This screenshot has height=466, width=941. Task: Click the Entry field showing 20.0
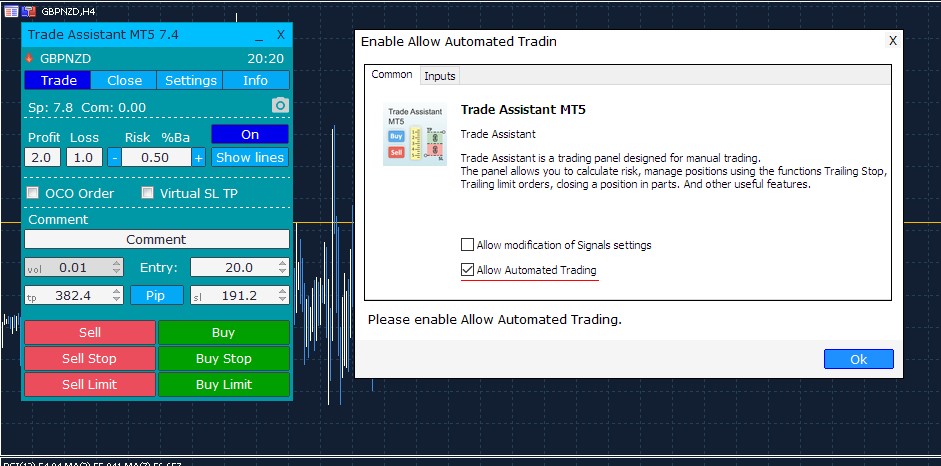239,267
